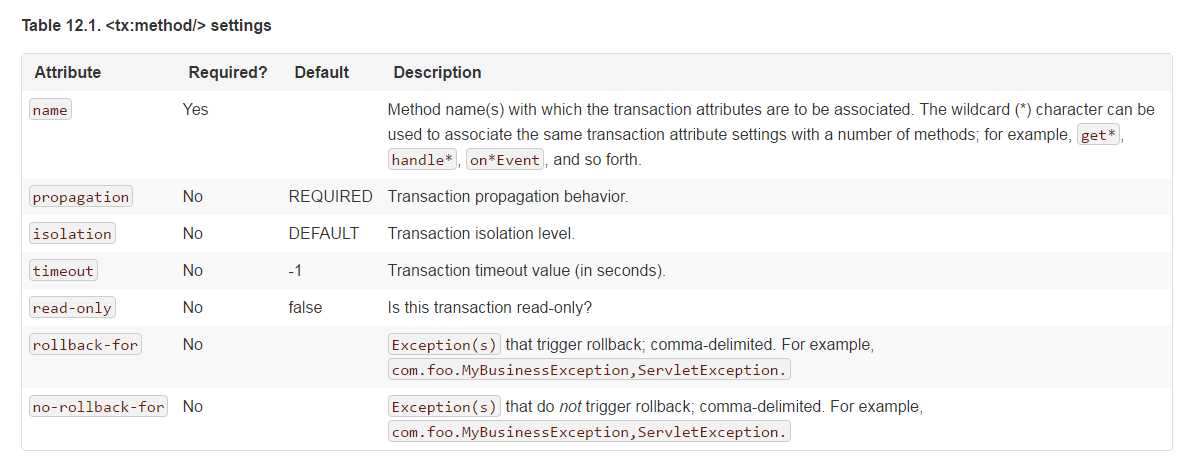Click the Table 12.1 tx:method settings caption
The height and width of the screenshot is (474, 1196).
coord(146,25)
